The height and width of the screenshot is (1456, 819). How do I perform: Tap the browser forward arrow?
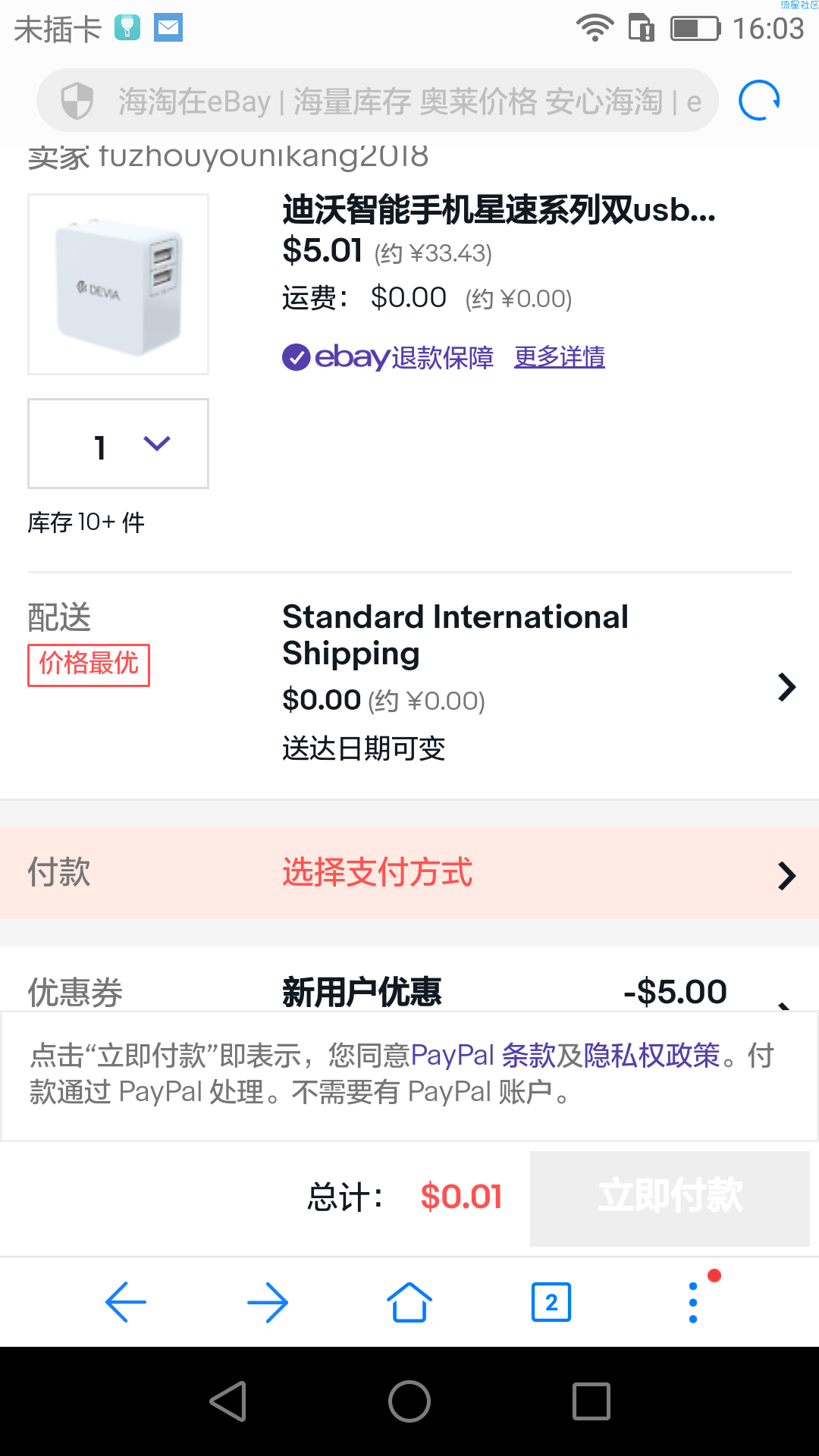click(268, 1302)
